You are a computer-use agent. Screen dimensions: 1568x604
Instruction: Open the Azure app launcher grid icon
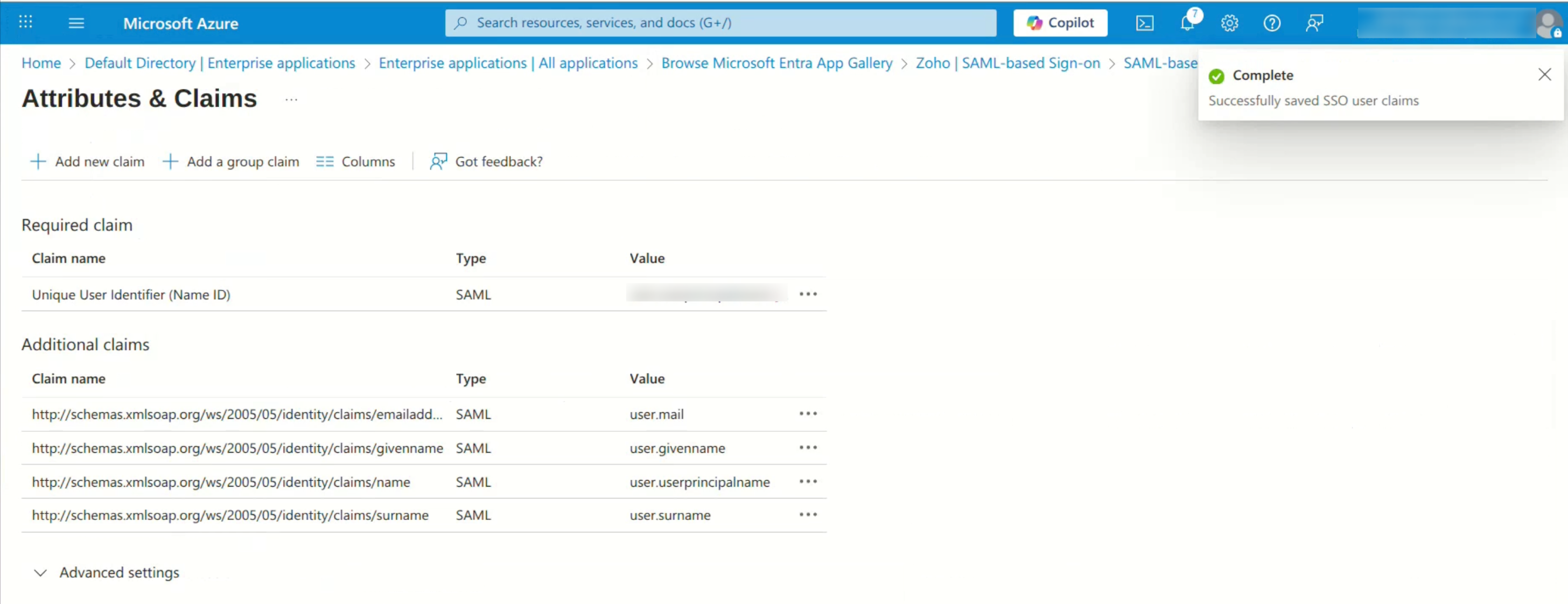click(x=25, y=23)
